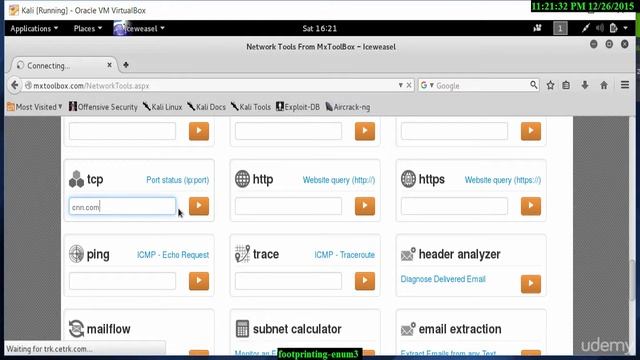Click the mxtoolbox.com address bar
This screenshot has height=360, width=640.
click(x=212, y=85)
